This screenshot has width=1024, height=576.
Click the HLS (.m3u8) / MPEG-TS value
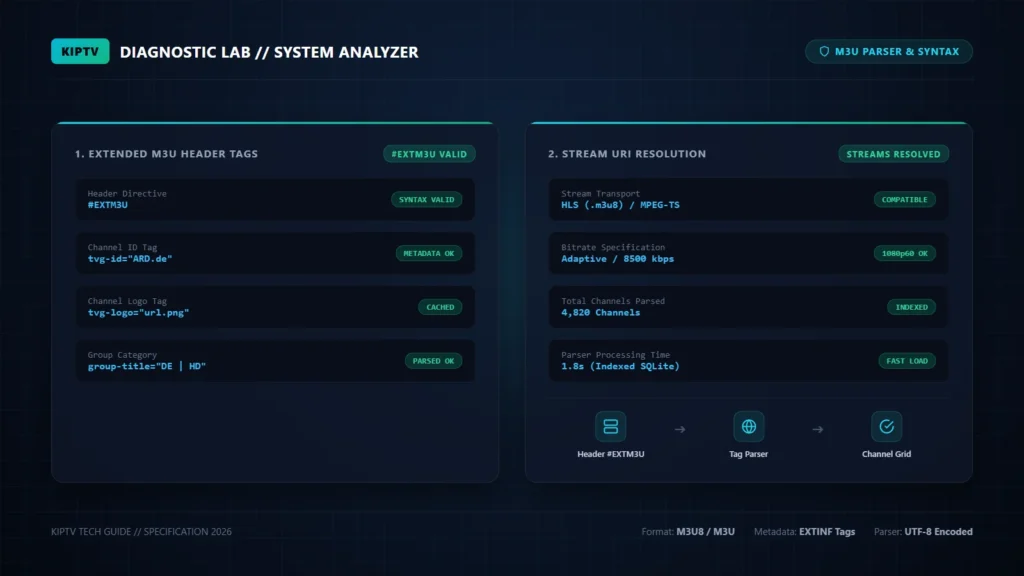click(620, 205)
